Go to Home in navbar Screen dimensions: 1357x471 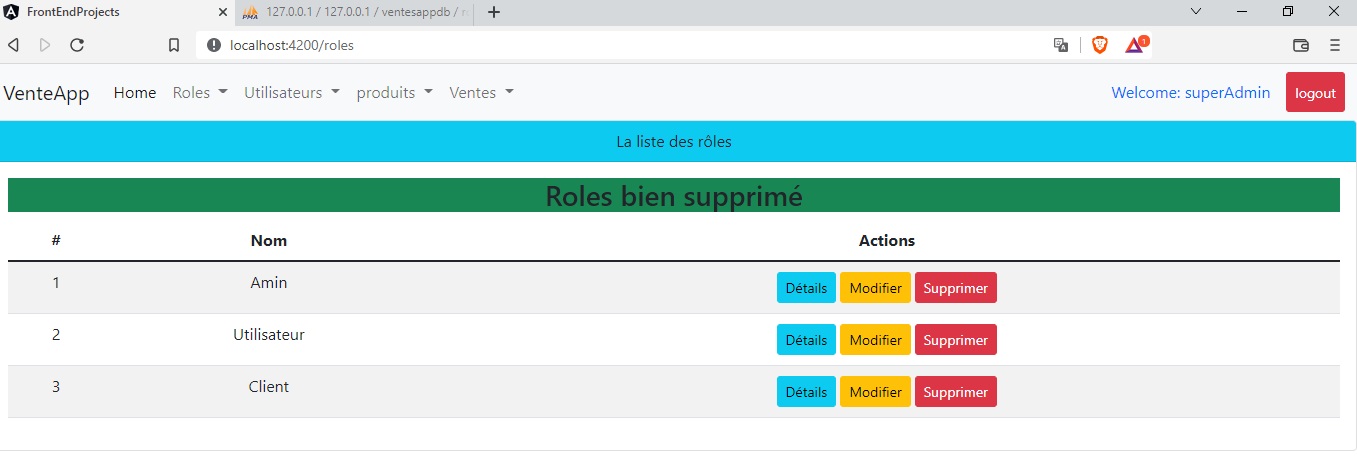pyautogui.click(x=135, y=92)
